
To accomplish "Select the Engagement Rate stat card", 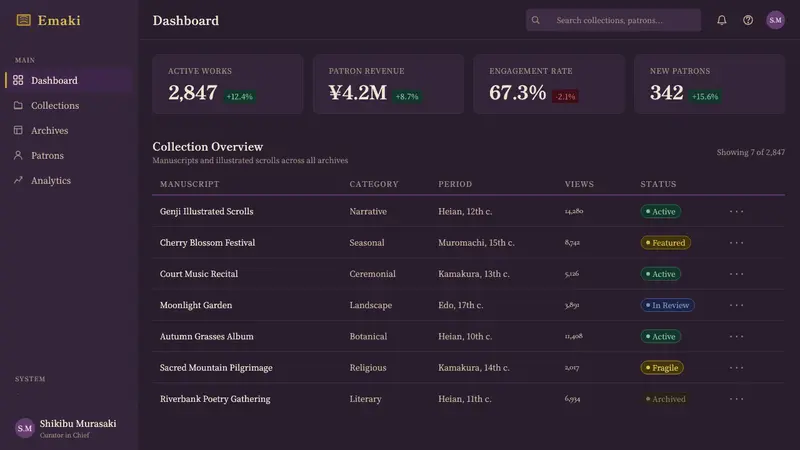I will pyautogui.click(x=549, y=84).
